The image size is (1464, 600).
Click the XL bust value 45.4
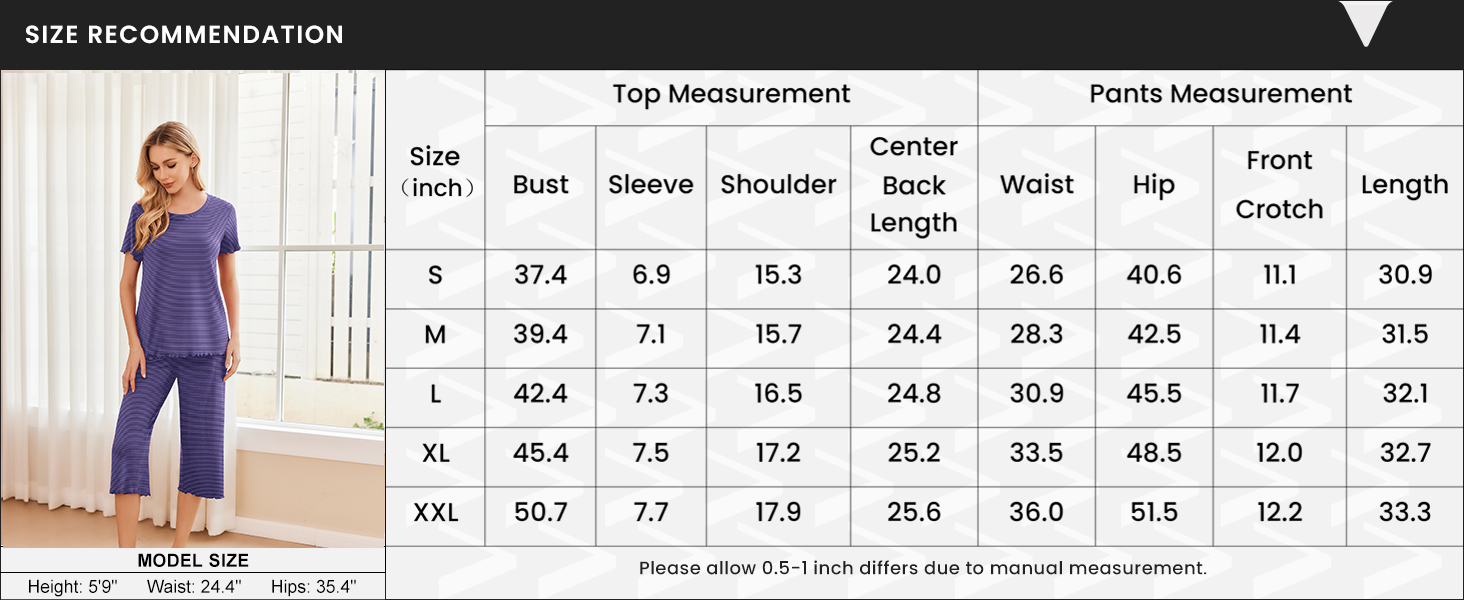point(540,453)
